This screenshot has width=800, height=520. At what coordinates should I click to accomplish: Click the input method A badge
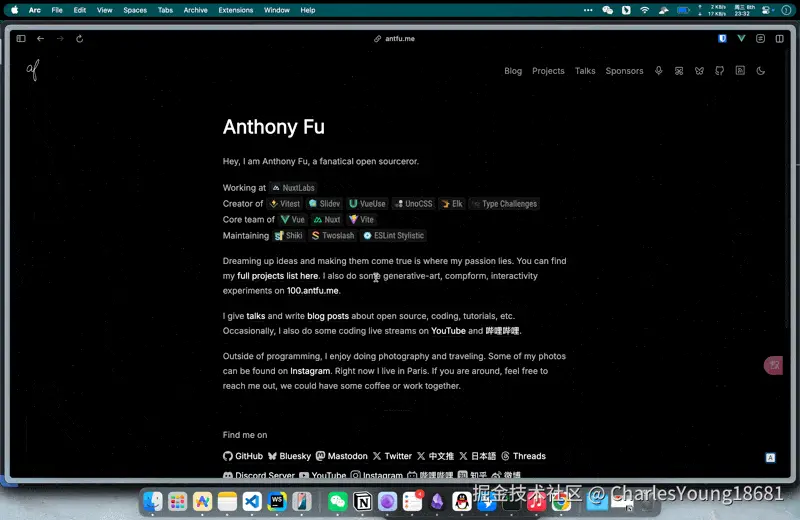tap(770, 458)
